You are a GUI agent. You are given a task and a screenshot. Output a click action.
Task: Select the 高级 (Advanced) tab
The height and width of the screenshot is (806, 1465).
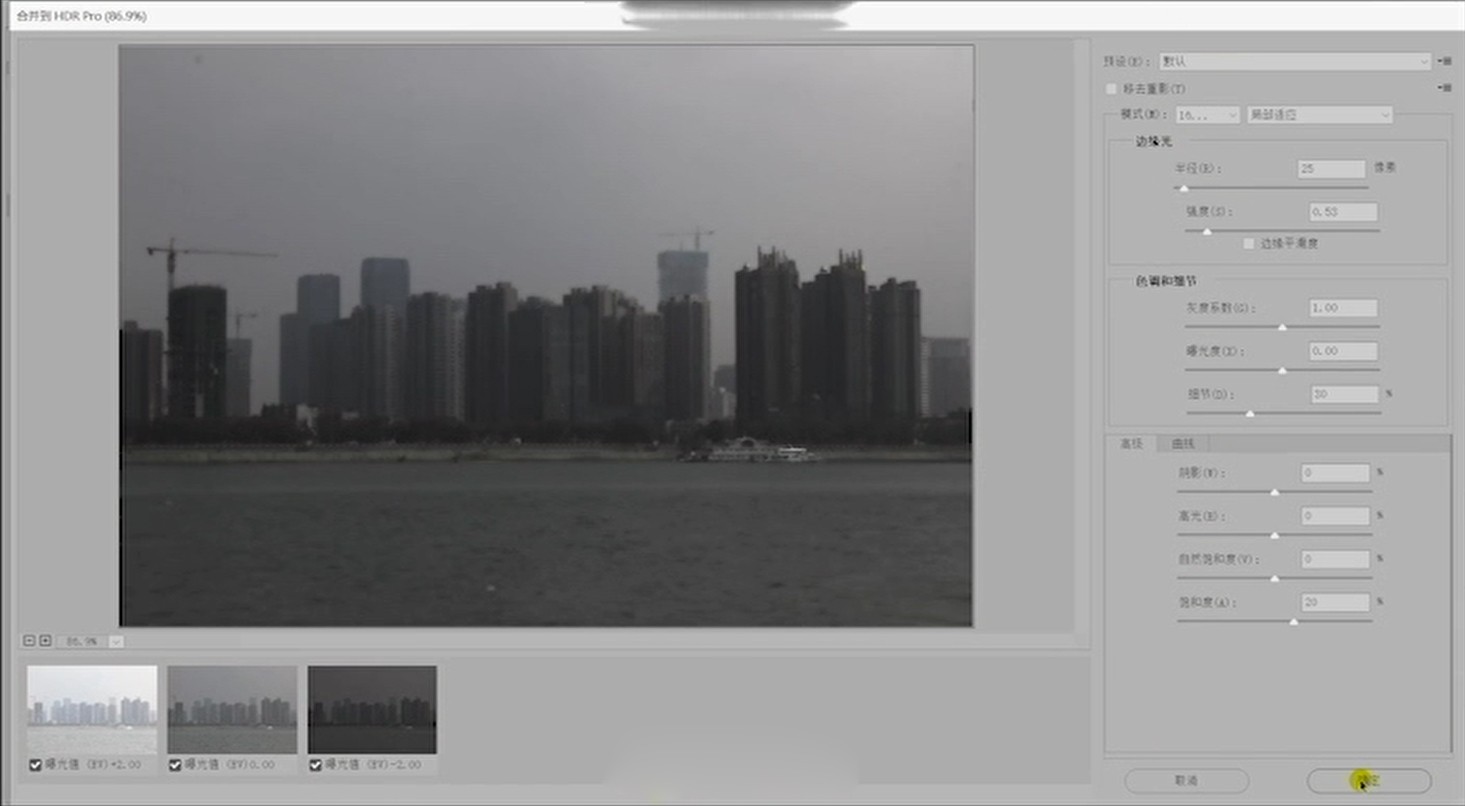(1131, 443)
